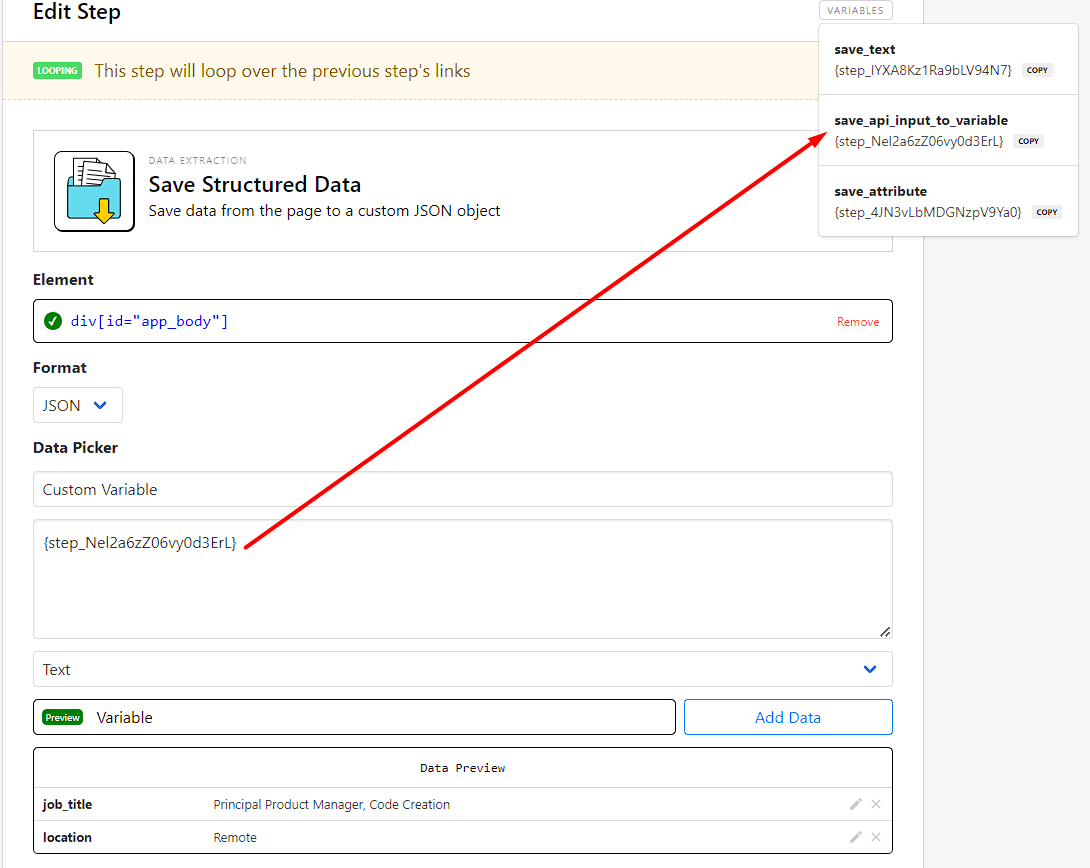Open the Custom Variable data picker
The height and width of the screenshot is (868, 1090).
(x=463, y=489)
